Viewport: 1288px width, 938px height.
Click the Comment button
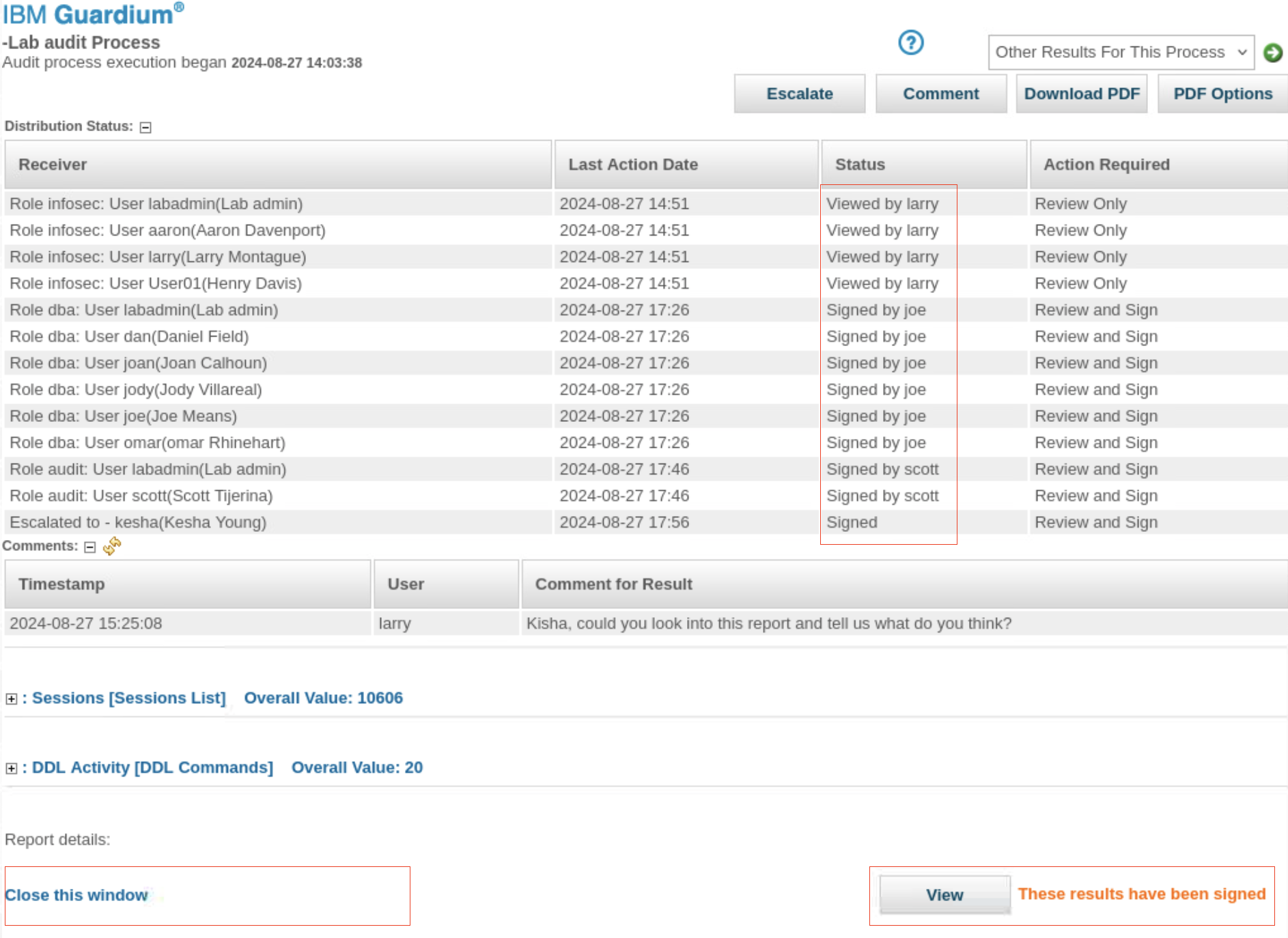click(x=940, y=94)
